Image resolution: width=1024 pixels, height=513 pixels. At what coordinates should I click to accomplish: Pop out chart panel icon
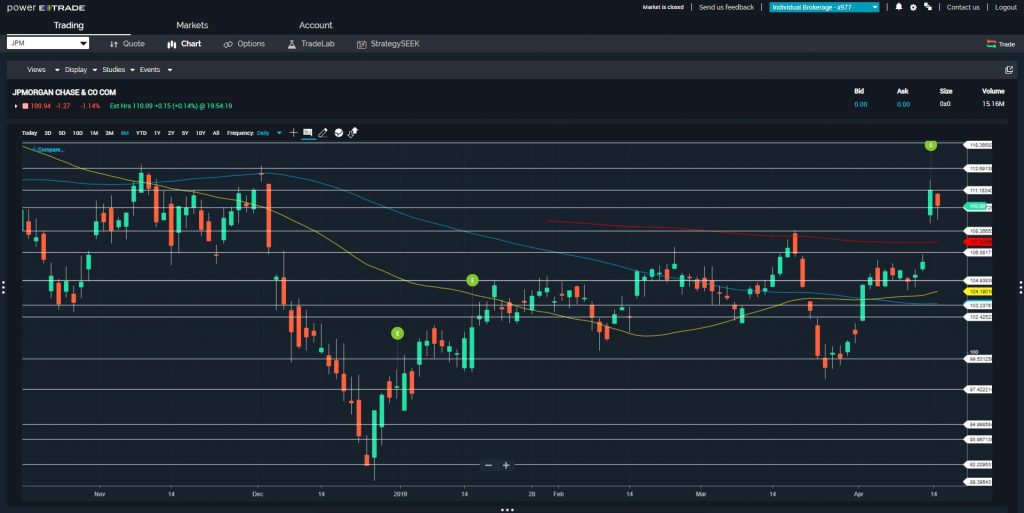(x=1009, y=70)
